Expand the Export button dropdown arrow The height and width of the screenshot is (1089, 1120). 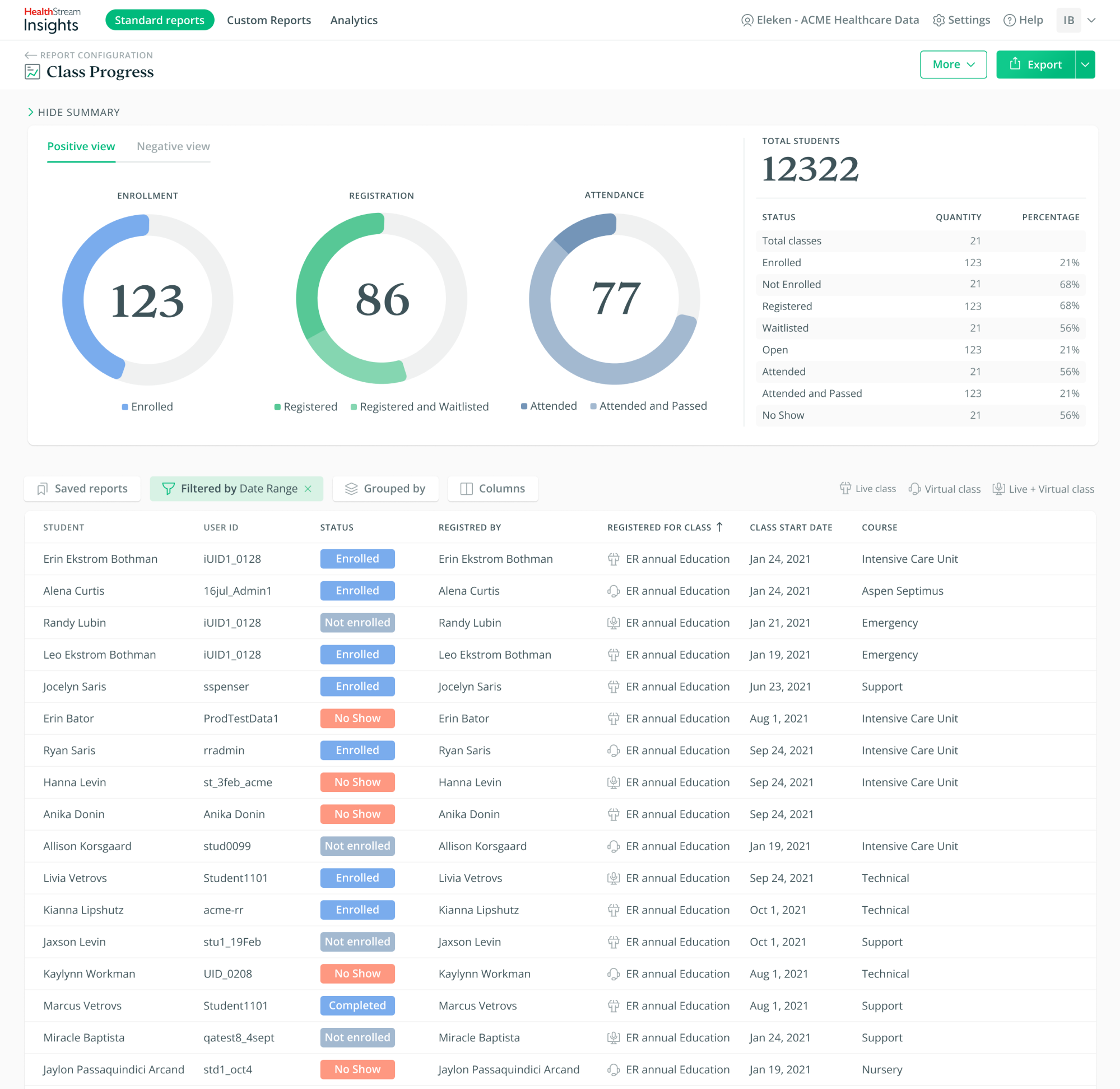click(x=1085, y=64)
